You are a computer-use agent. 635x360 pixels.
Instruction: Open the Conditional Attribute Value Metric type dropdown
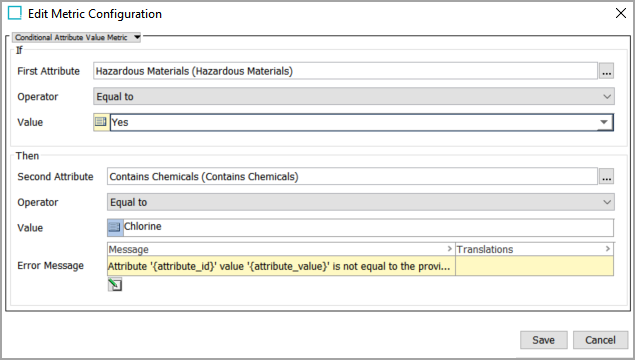point(77,37)
